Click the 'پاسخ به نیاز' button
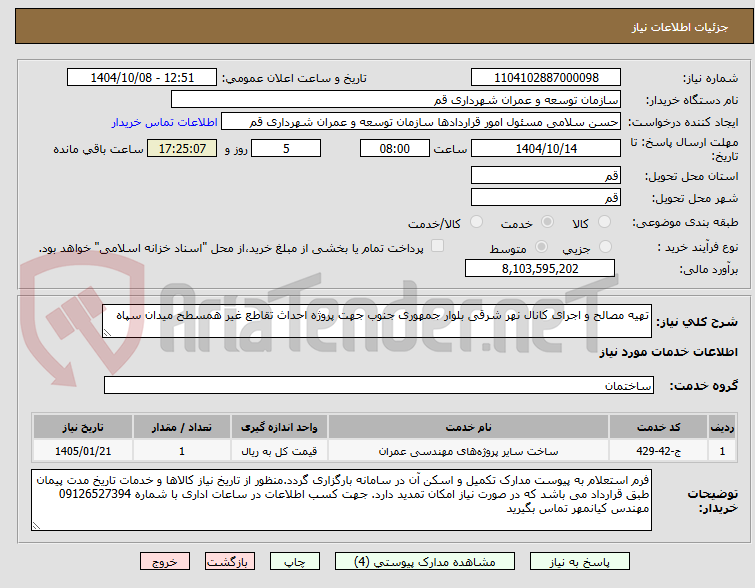This screenshot has height=588, width=755. tap(580, 562)
